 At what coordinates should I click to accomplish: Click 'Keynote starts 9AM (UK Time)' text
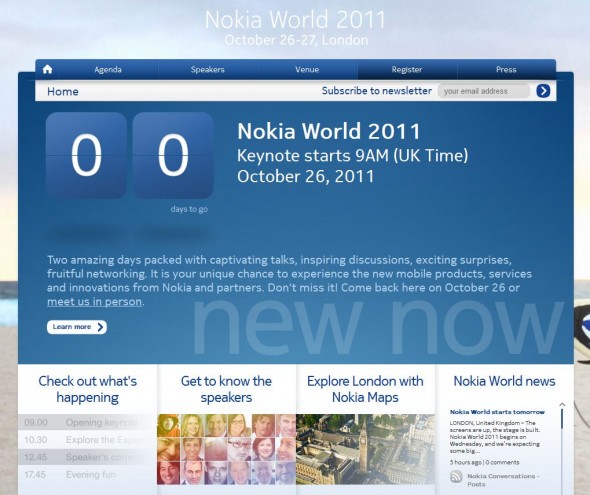pyautogui.click(x=353, y=156)
